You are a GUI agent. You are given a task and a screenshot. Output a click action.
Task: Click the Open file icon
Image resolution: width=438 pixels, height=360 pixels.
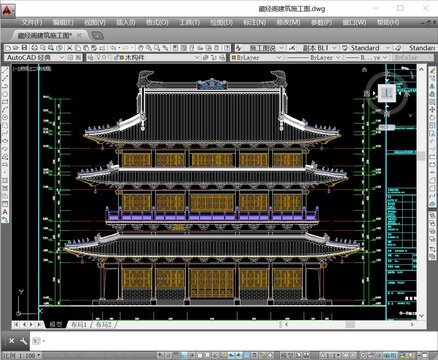[x=16, y=48]
